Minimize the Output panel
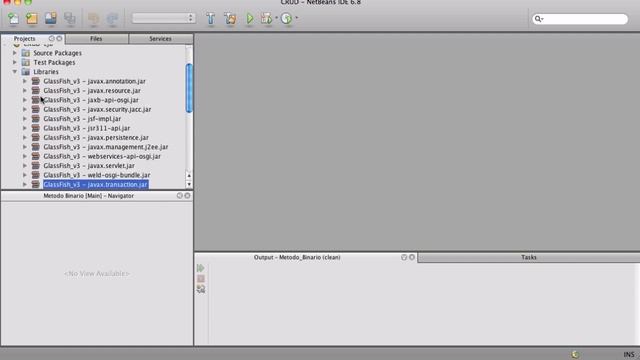Viewport: 640px width, 360px height. pyautogui.click(x=404, y=257)
